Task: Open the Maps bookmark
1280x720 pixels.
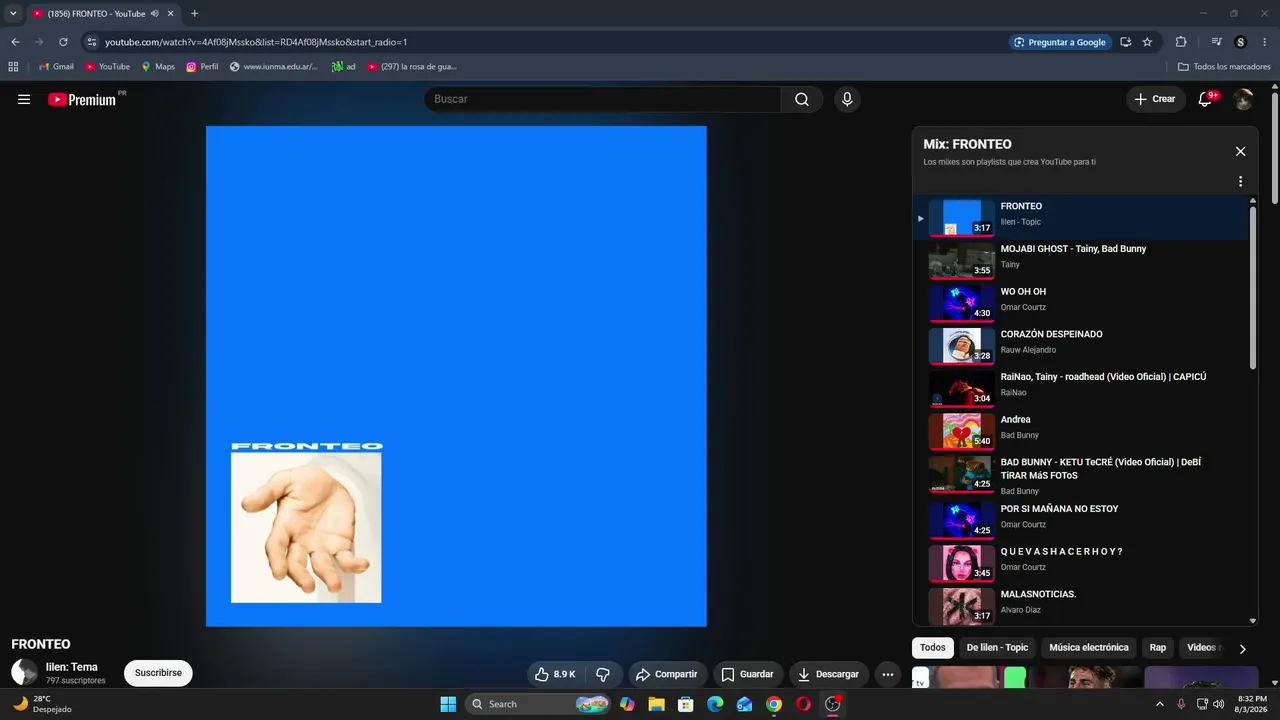Action: coord(158,67)
